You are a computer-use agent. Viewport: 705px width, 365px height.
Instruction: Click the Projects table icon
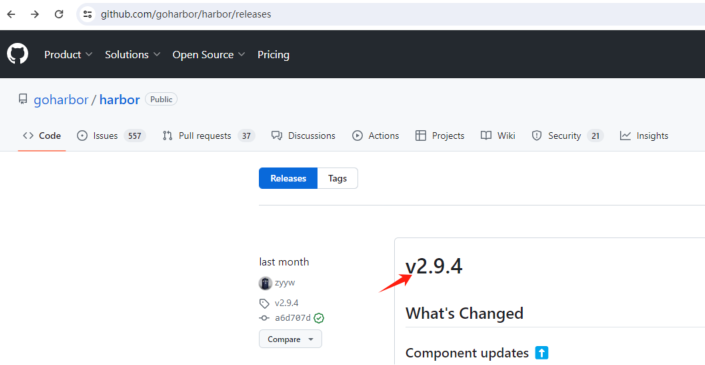(x=421, y=136)
